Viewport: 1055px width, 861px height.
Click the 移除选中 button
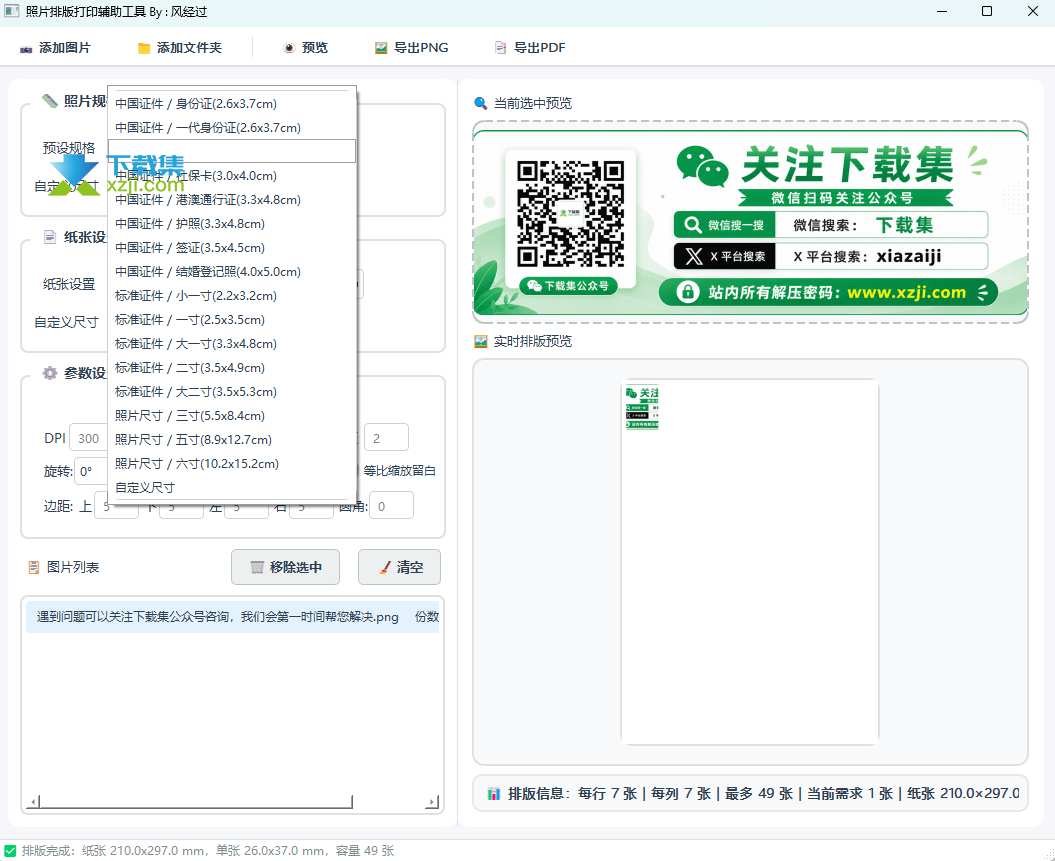(285, 567)
